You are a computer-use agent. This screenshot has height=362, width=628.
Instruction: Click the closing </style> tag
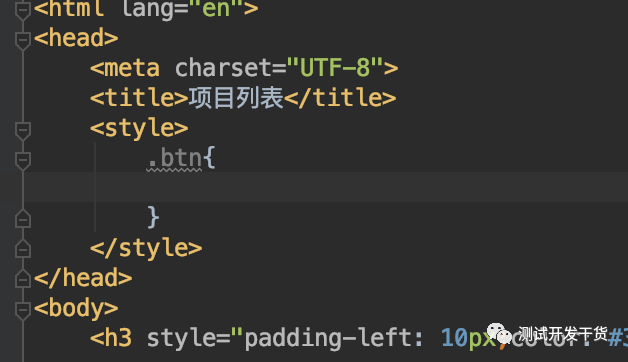point(146,248)
